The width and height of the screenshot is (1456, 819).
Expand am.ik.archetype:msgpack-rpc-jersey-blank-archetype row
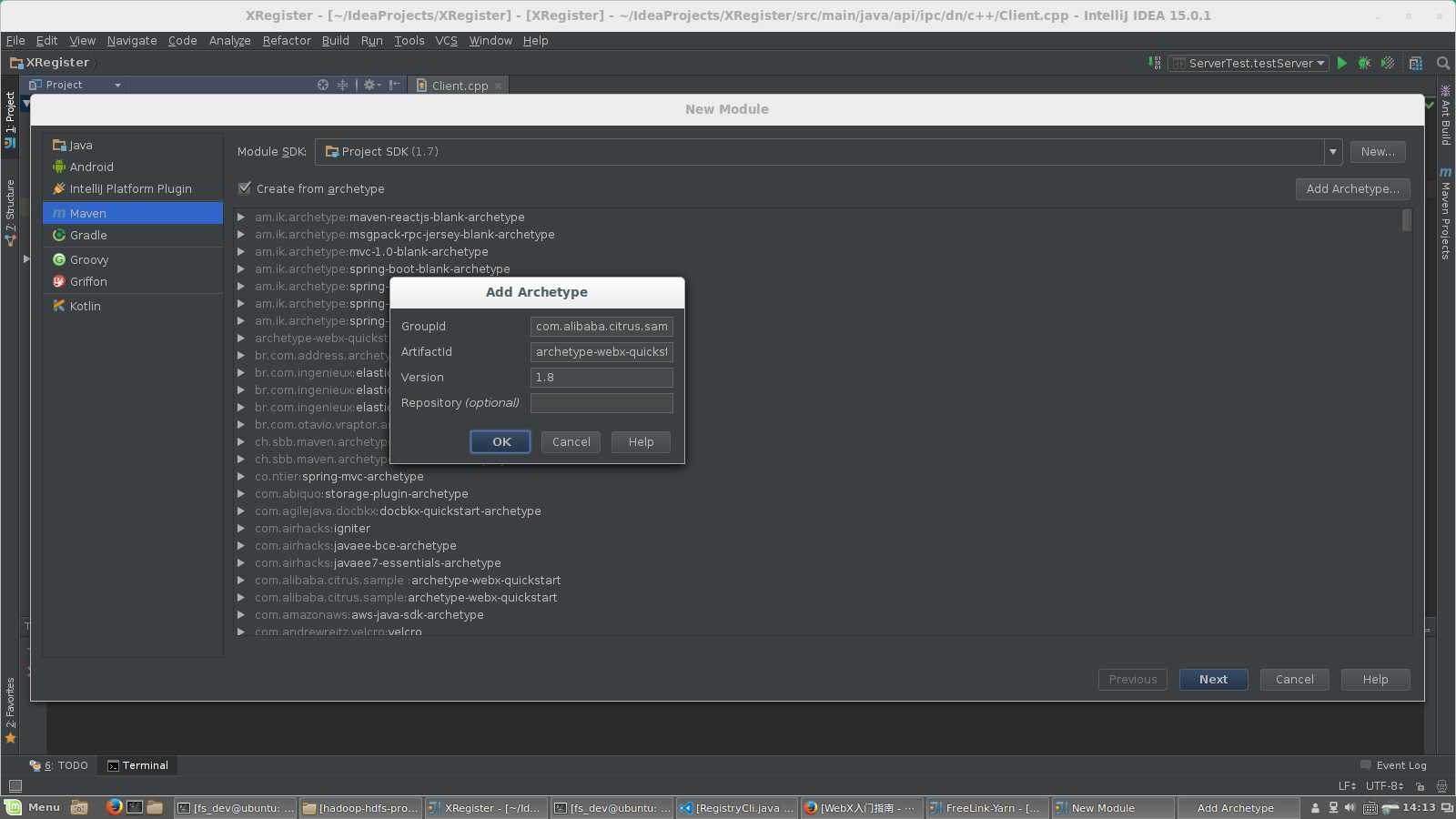tap(241, 235)
